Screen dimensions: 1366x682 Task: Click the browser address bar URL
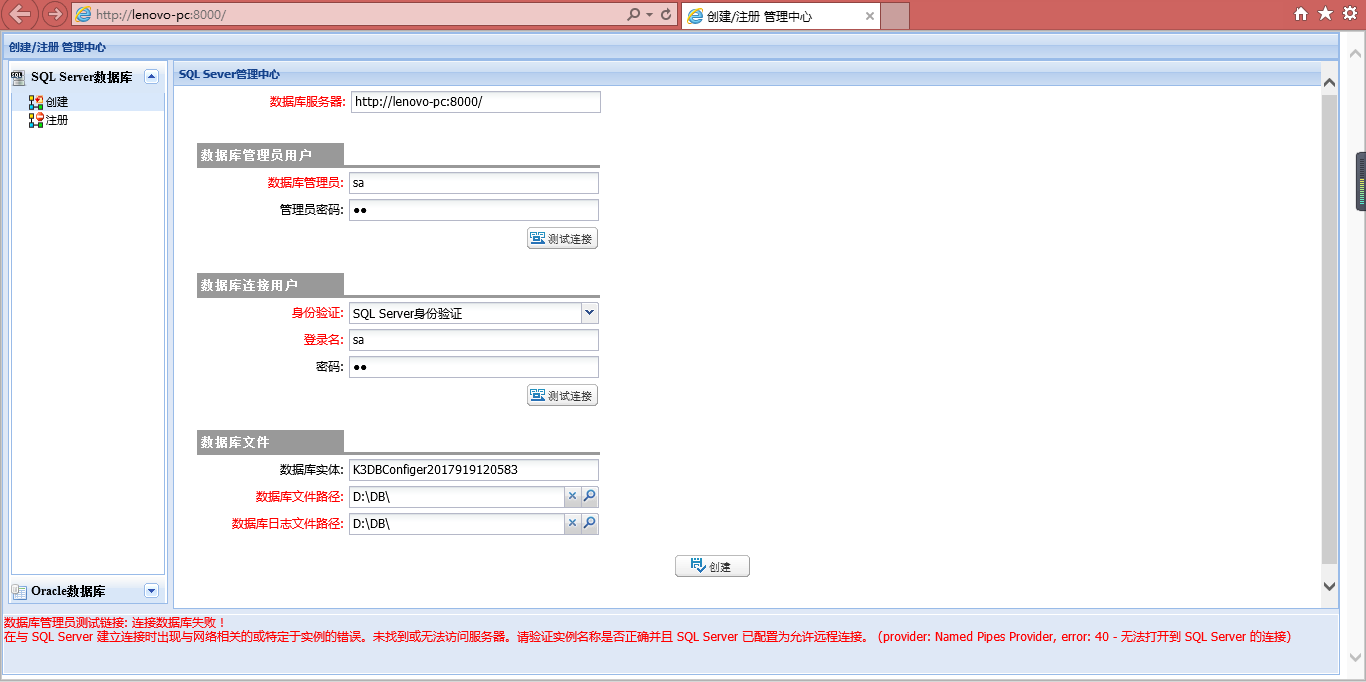(x=350, y=15)
